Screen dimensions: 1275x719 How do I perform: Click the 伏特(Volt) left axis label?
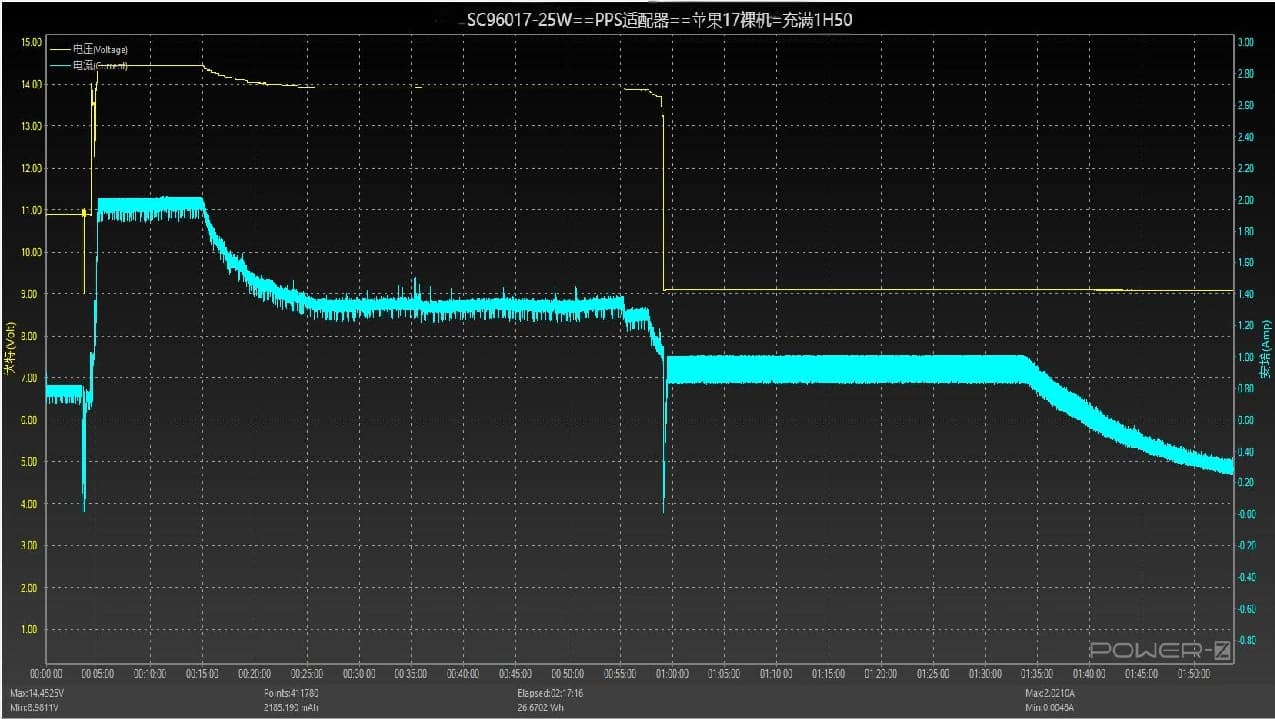coord(9,348)
